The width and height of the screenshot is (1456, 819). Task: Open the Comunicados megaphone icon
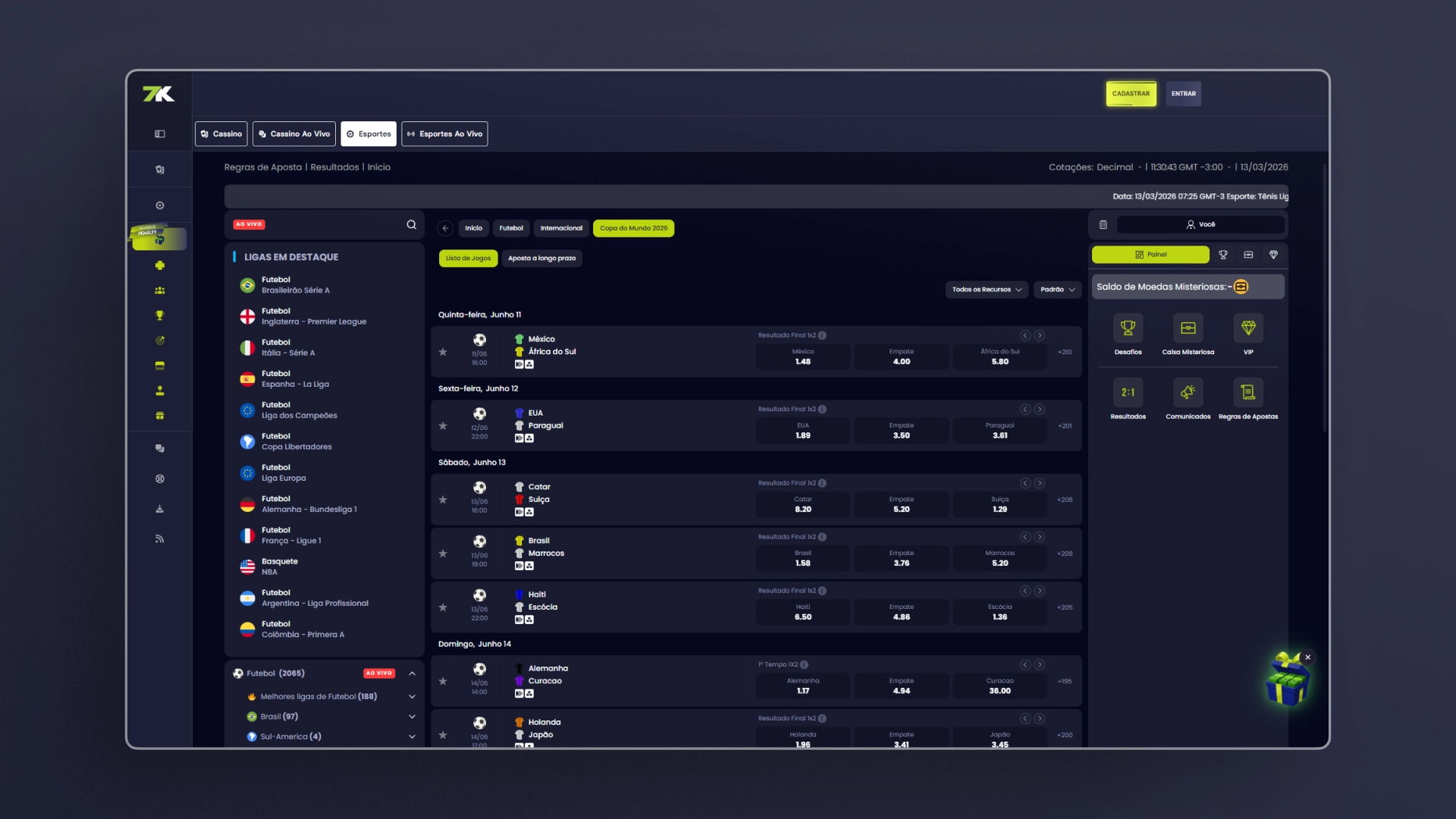coord(1188,392)
